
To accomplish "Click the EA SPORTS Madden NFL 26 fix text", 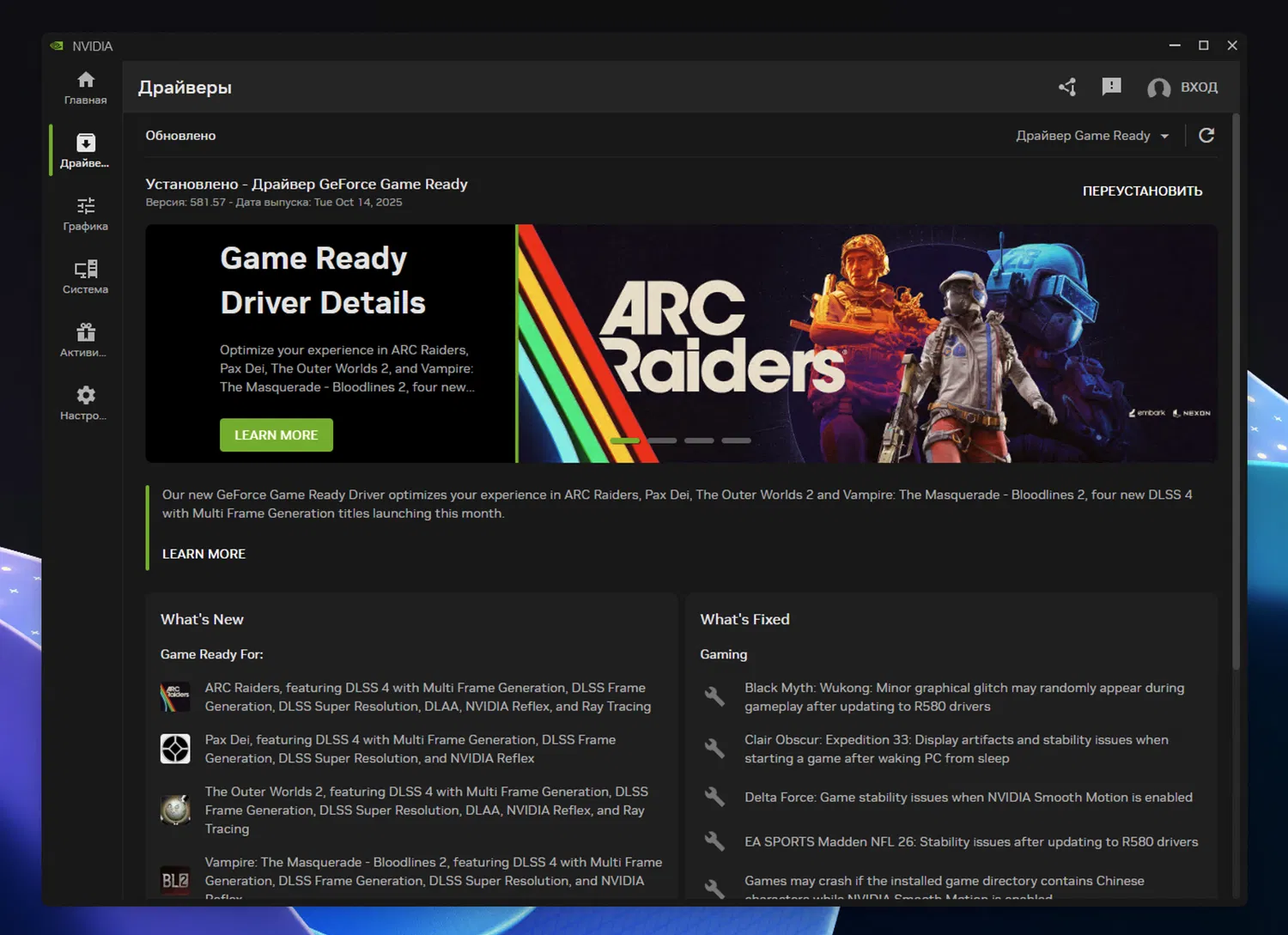I will point(971,841).
